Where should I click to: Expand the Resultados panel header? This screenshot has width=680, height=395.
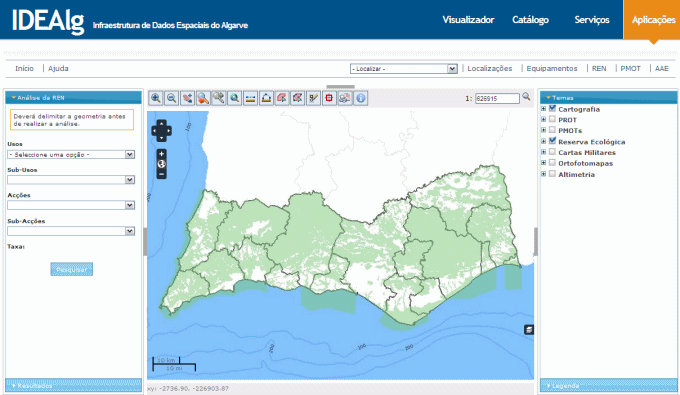[73, 385]
